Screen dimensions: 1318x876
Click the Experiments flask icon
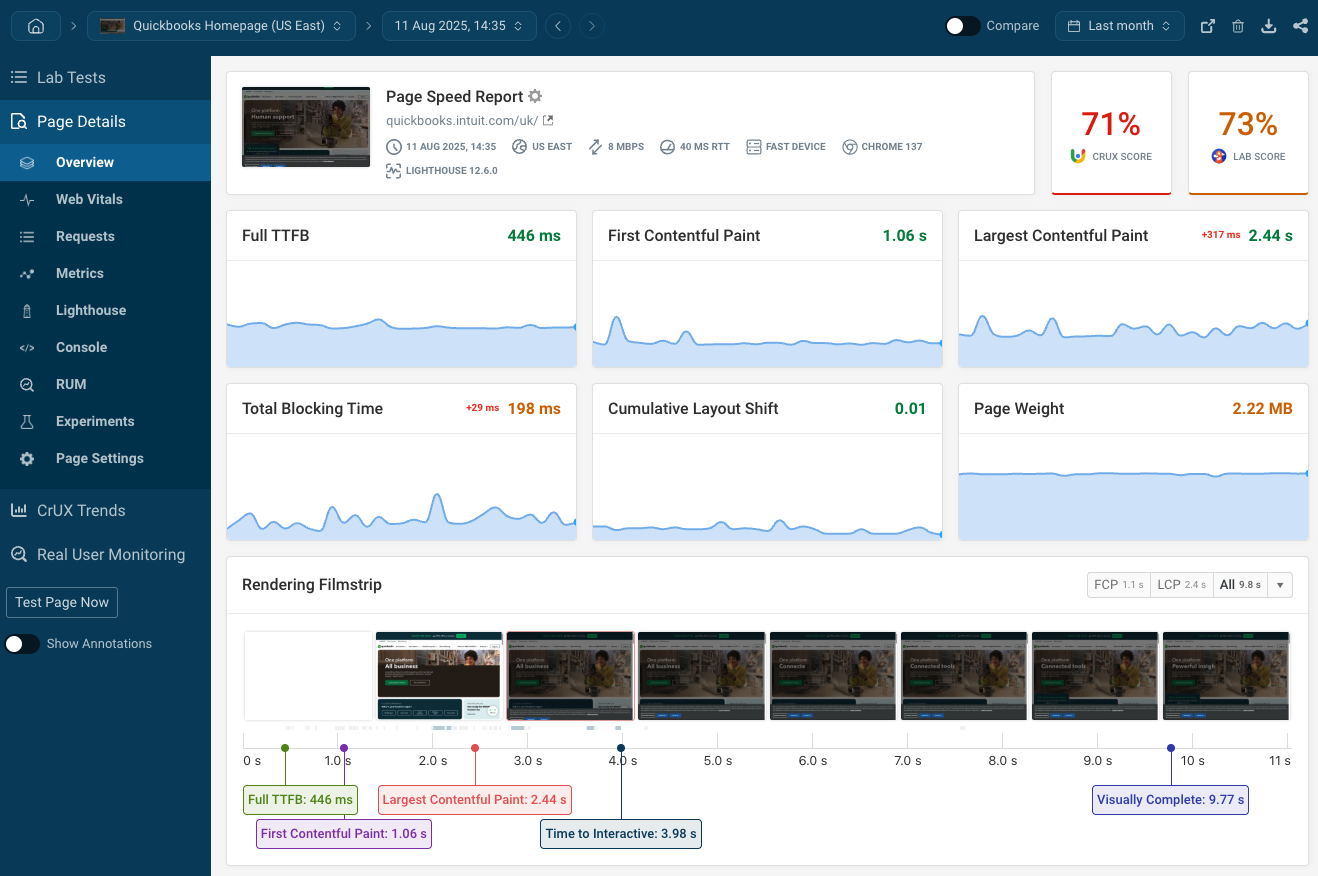pyautogui.click(x=27, y=422)
